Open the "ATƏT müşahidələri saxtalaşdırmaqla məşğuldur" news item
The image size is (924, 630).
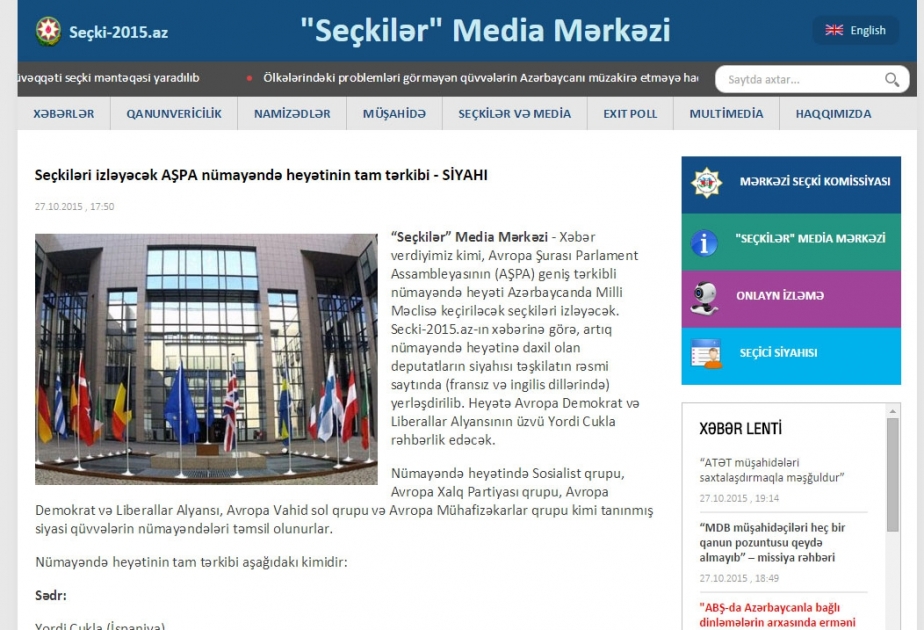(771, 470)
